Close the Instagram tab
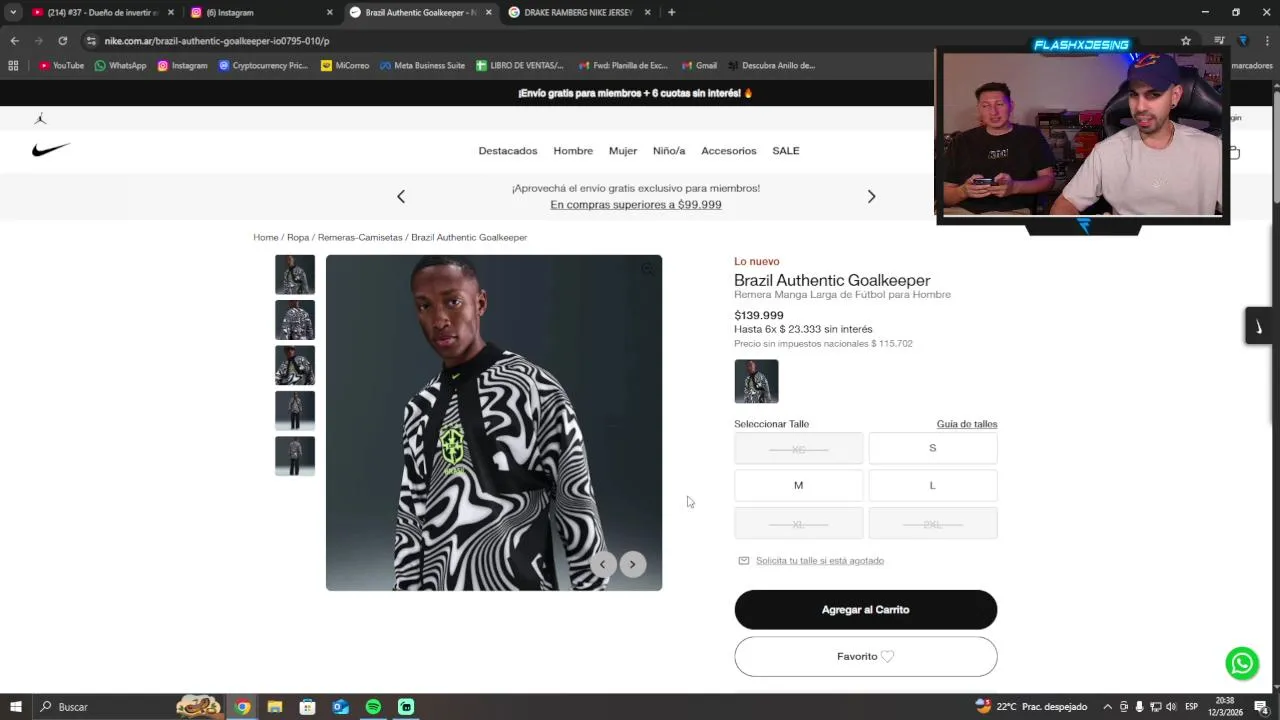 coord(330,12)
